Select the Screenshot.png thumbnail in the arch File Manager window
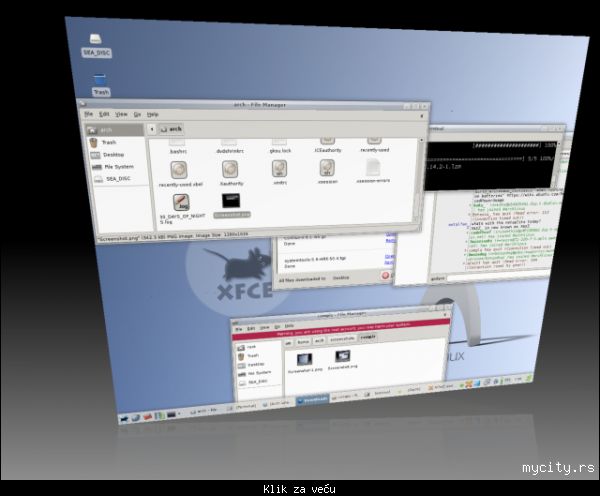Screen dimensions: 600x496 [x=231, y=201]
